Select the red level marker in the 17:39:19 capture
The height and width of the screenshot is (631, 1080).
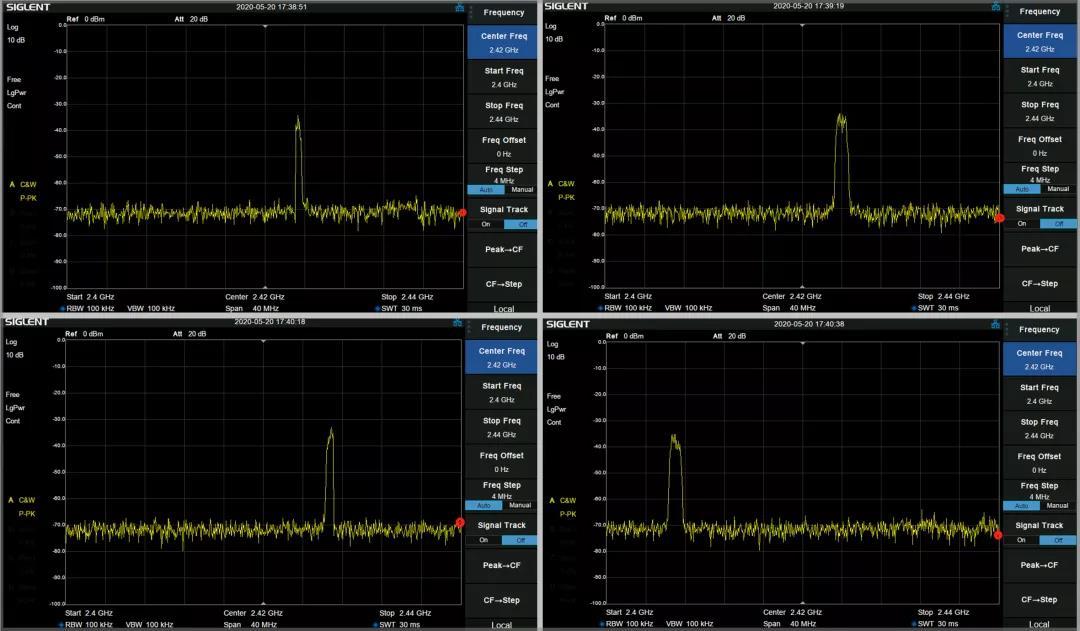pyautogui.click(x=999, y=218)
